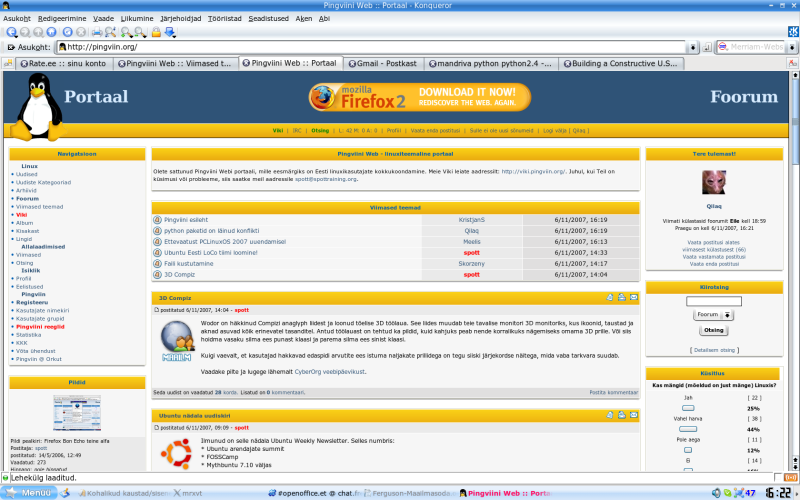This screenshot has height=500, width=800.
Task: Open the Menüü start button
Action: (x=29, y=493)
